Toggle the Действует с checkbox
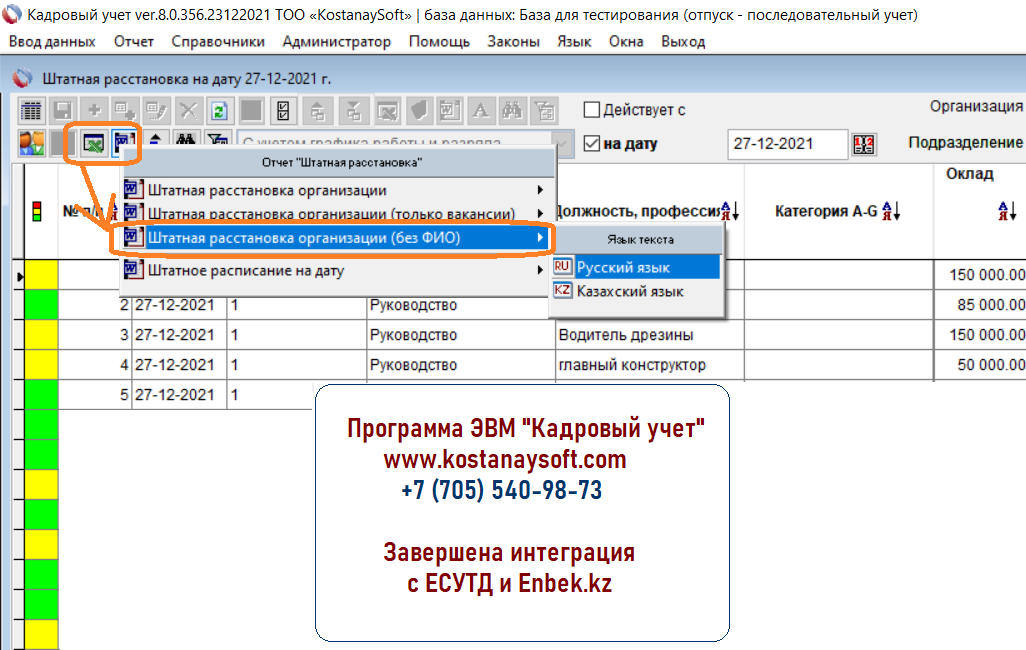Viewport: 1026px width, 650px height. point(592,110)
